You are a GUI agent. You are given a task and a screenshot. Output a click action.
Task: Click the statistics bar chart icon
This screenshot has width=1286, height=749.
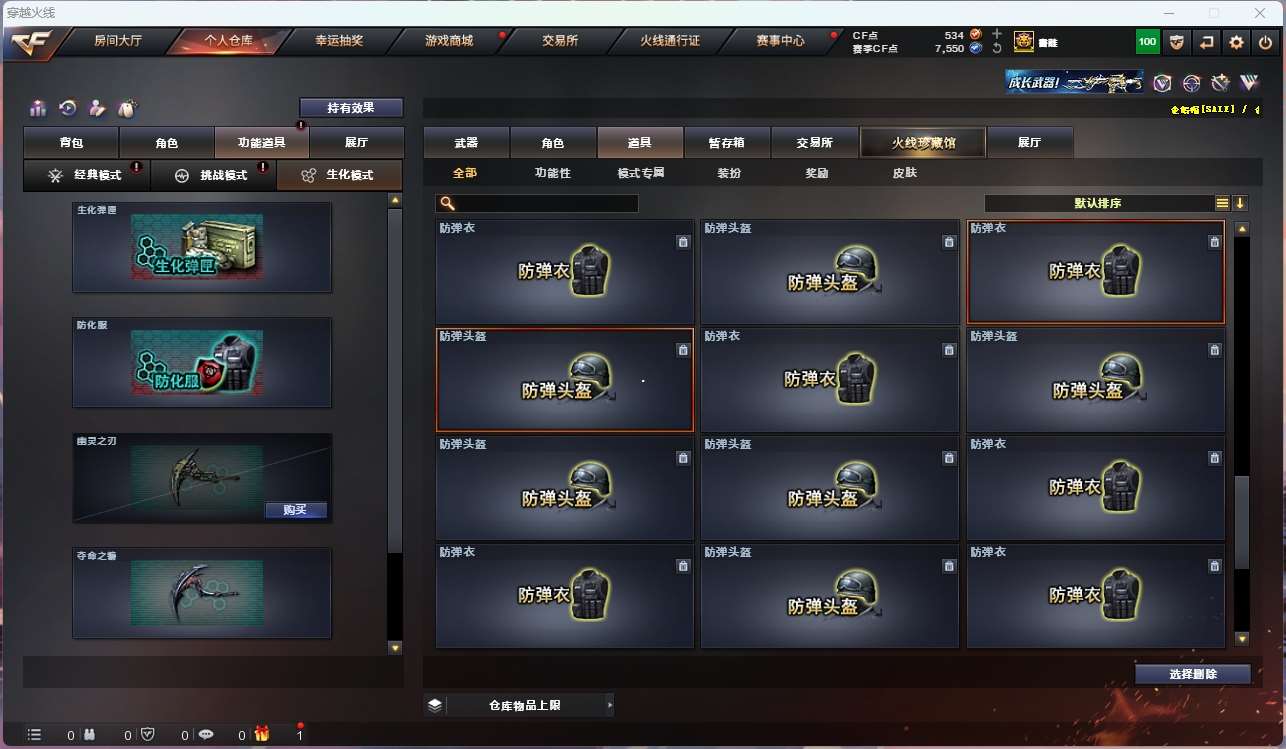(x=38, y=108)
